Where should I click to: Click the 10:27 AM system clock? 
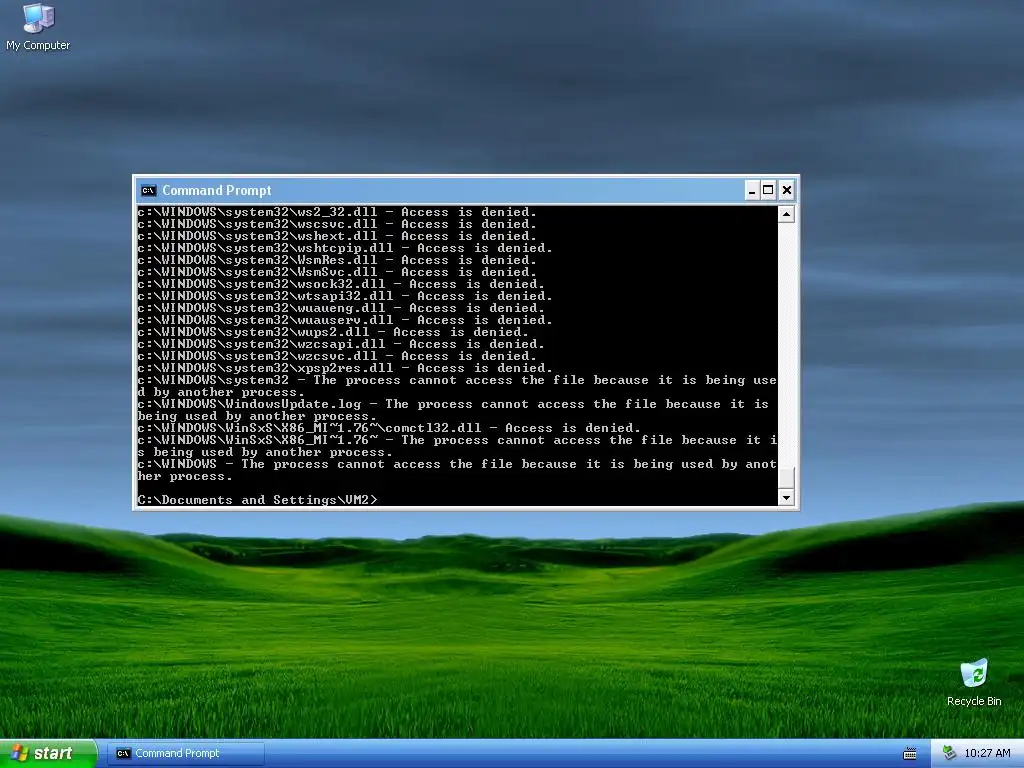[x=987, y=753]
